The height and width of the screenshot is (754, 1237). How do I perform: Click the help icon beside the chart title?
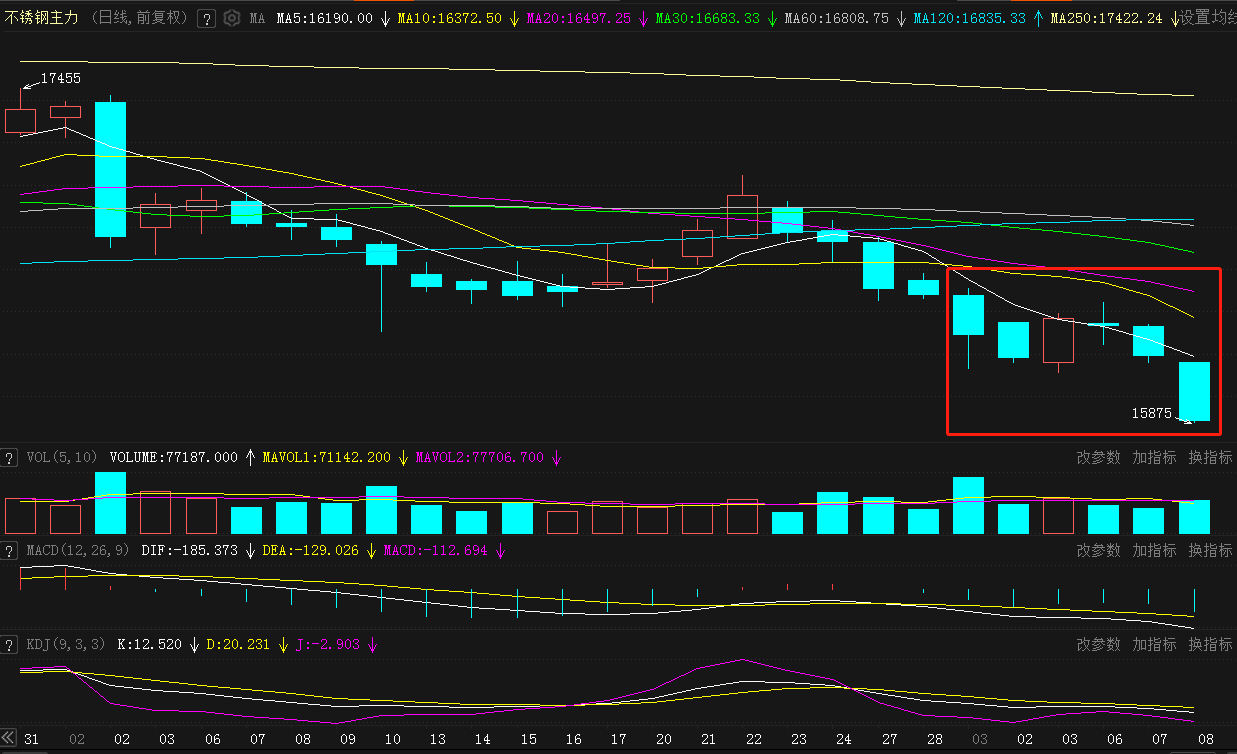[x=206, y=18]
